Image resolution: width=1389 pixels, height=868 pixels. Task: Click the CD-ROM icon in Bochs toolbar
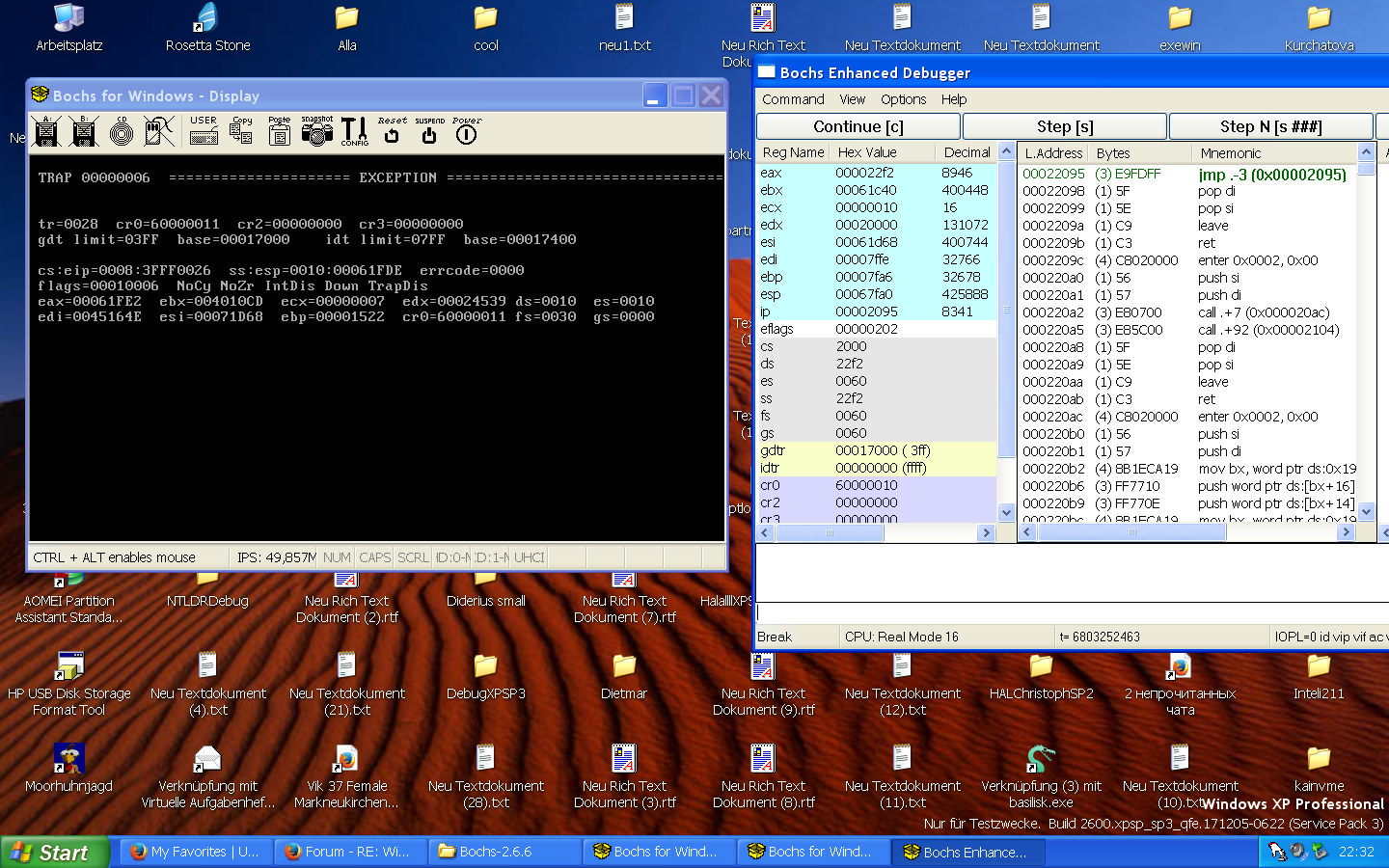tap(122, 131)
